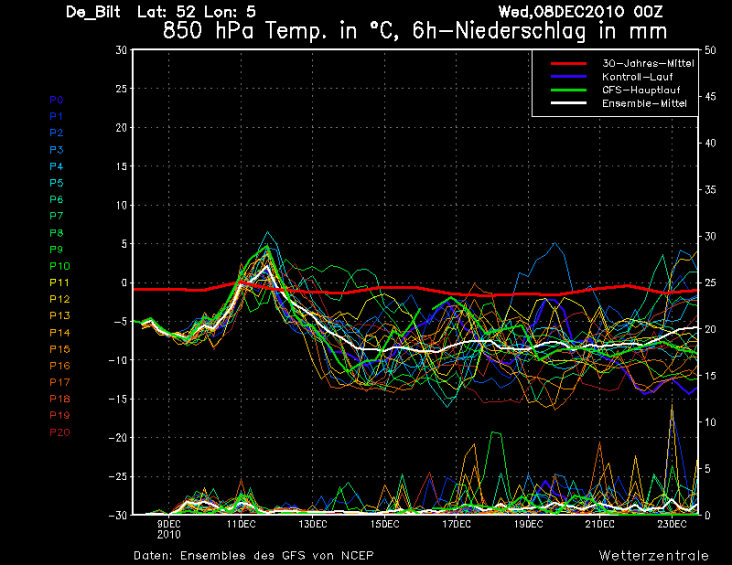Click the white legend line sample
Image resolution: width=732 pixels, height=565 pixels.
point(568,103)
